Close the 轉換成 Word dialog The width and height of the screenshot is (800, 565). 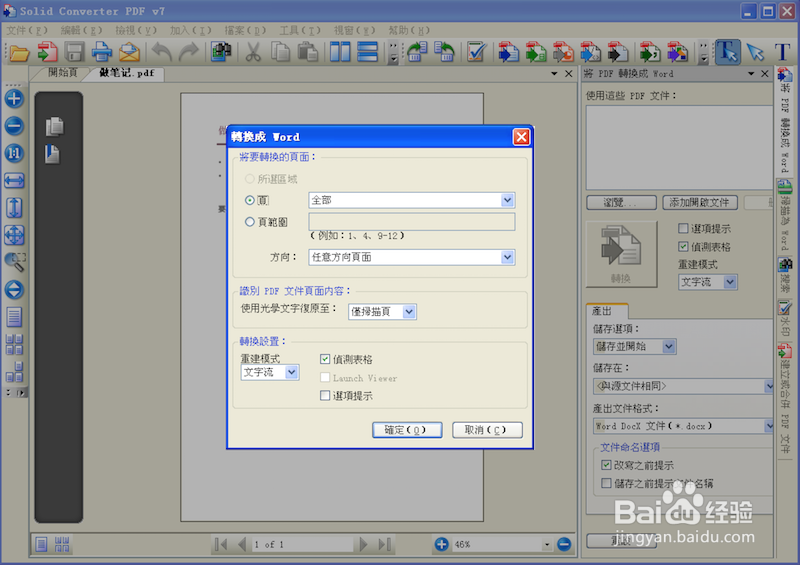tap(521, 137)
